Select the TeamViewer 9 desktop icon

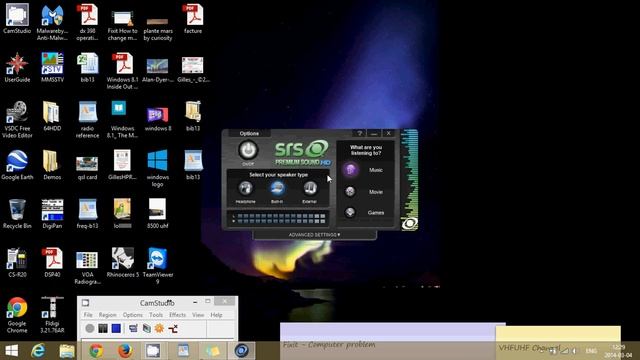coord(158,266)
